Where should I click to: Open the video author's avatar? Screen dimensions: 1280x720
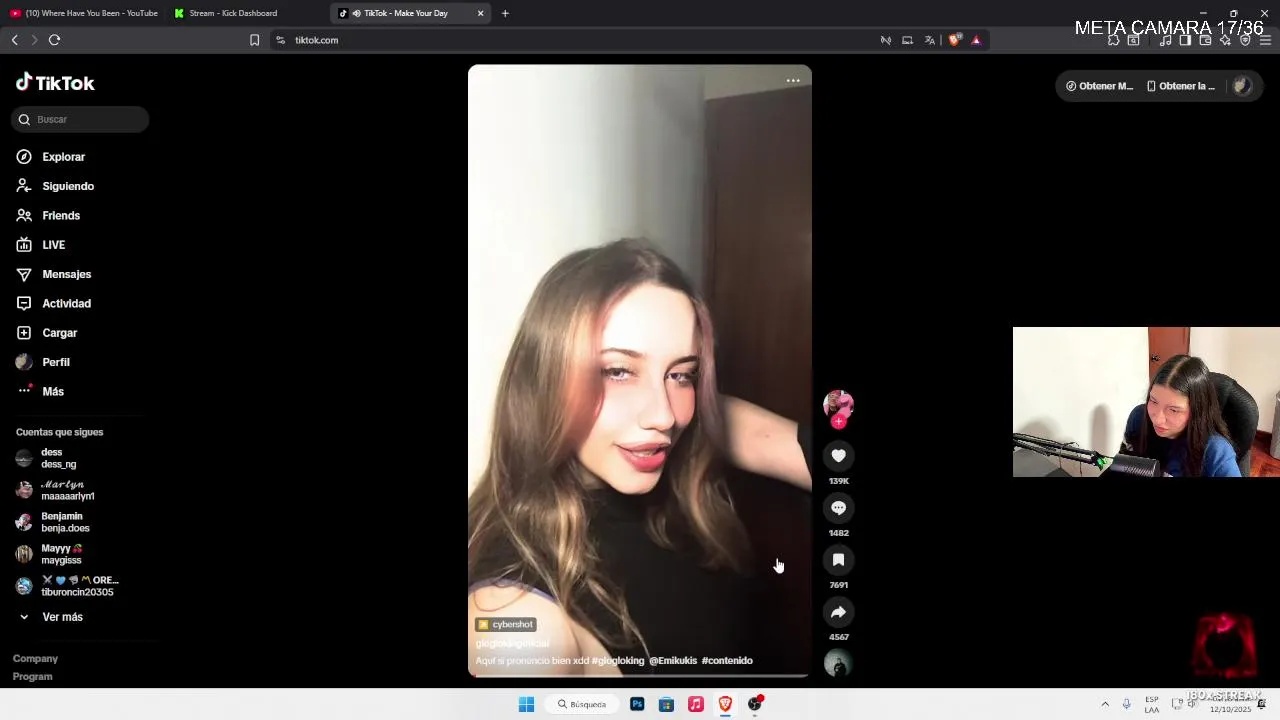(838, 404)
